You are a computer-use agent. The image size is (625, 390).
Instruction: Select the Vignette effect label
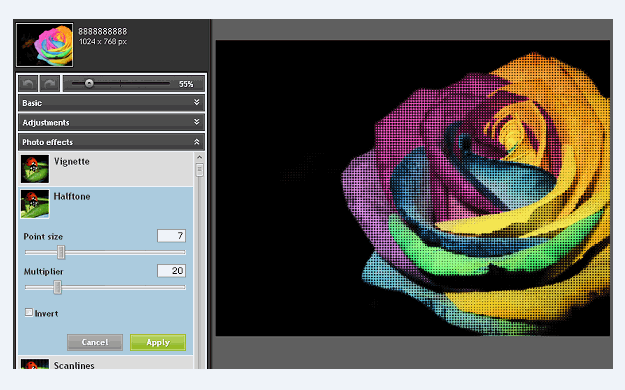(x=72, y=162)
